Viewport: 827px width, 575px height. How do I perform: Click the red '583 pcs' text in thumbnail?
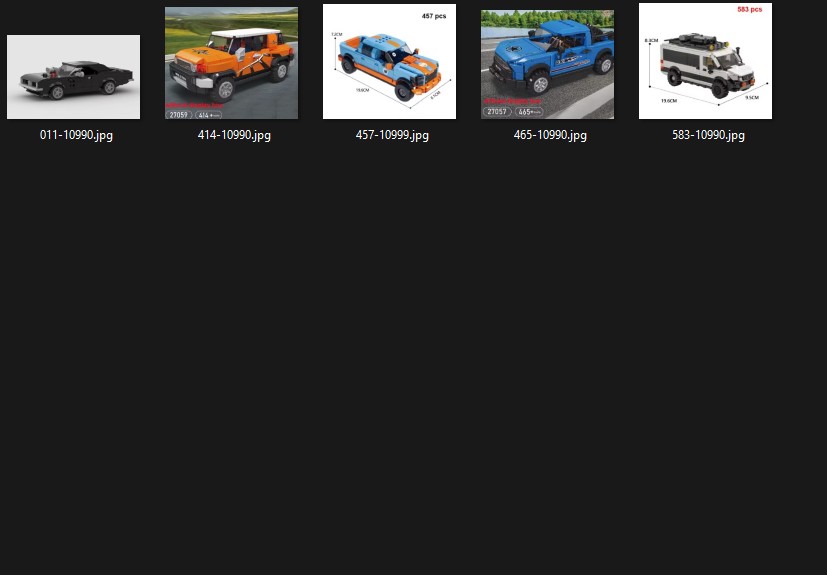[x=749, y=9]
